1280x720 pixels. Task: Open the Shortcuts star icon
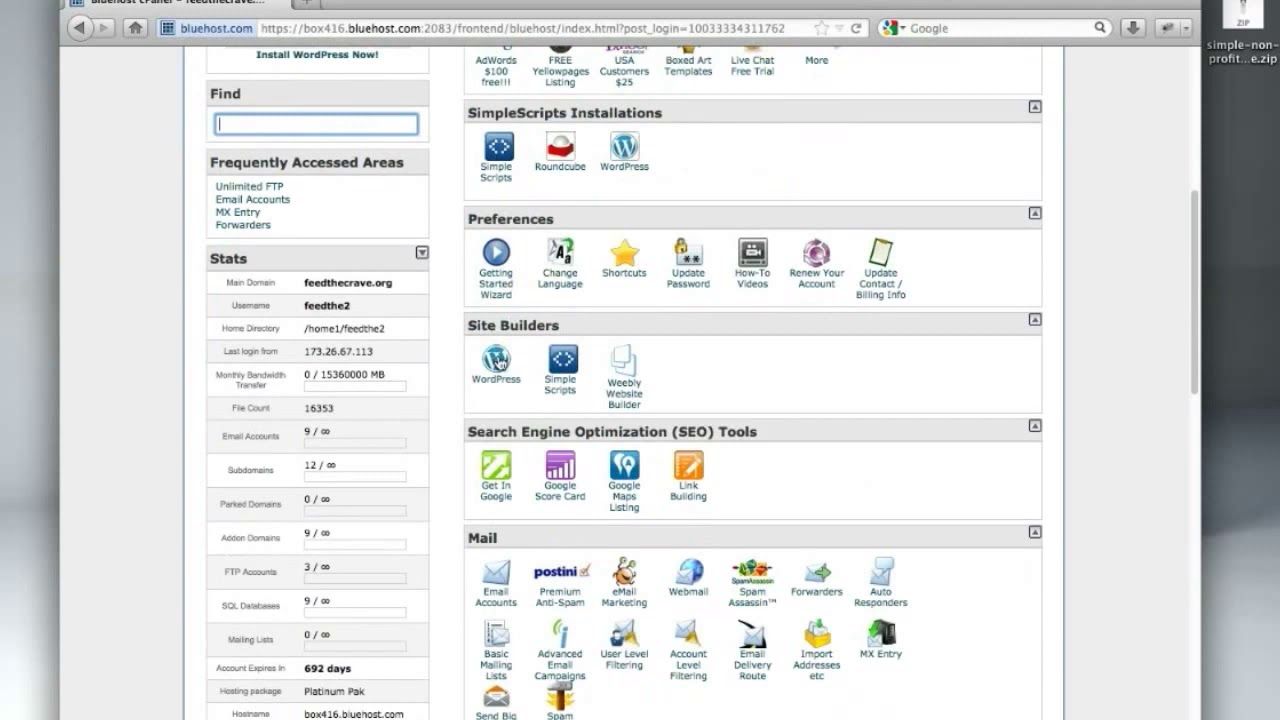tap(624, 258)
